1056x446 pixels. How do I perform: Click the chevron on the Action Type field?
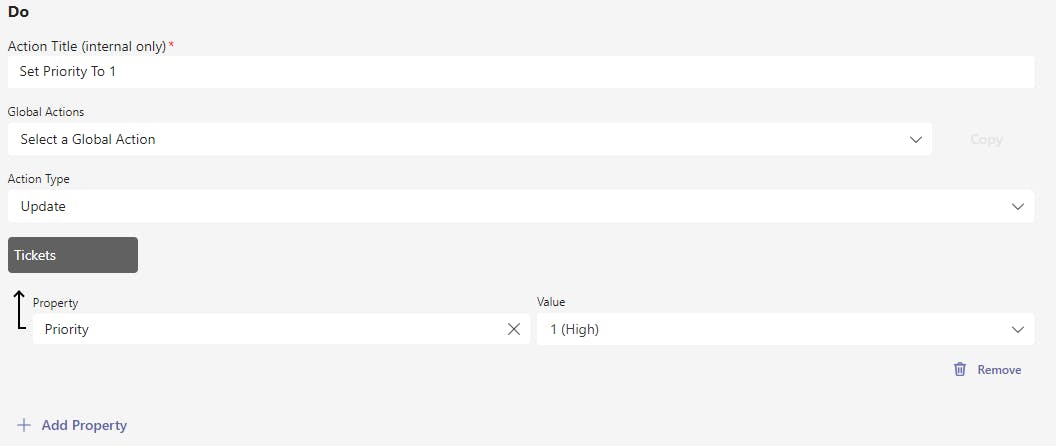1018,206
